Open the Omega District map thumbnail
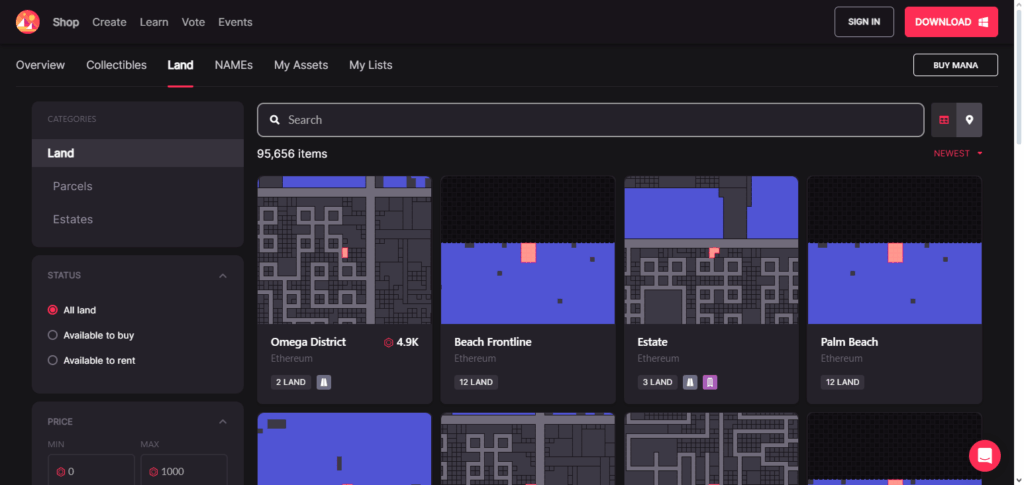The width and height of the screenshot is (1024, 485). pyautogui.click(x=344, y=250)
